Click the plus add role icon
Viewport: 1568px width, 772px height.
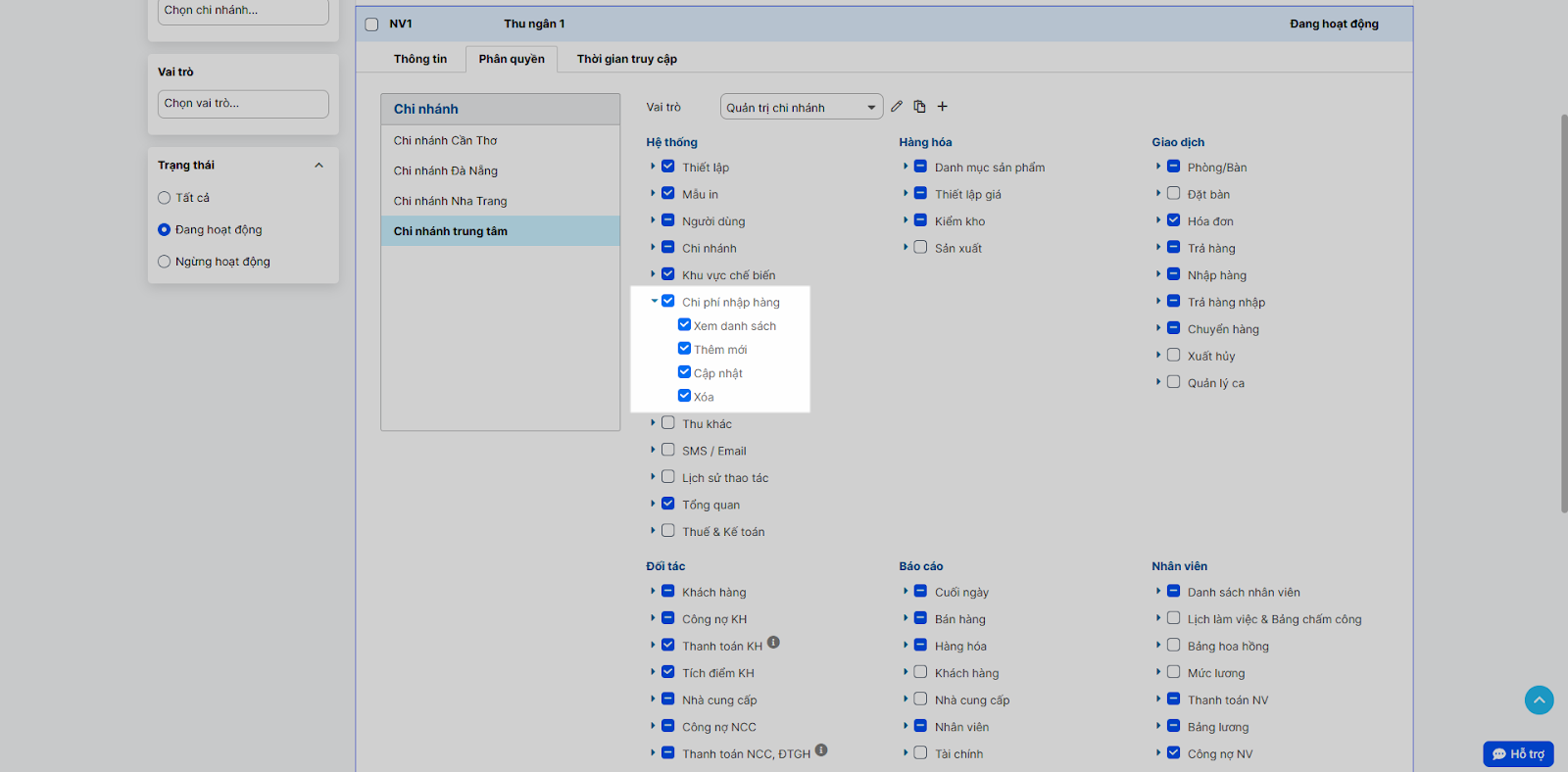(943, 107)
